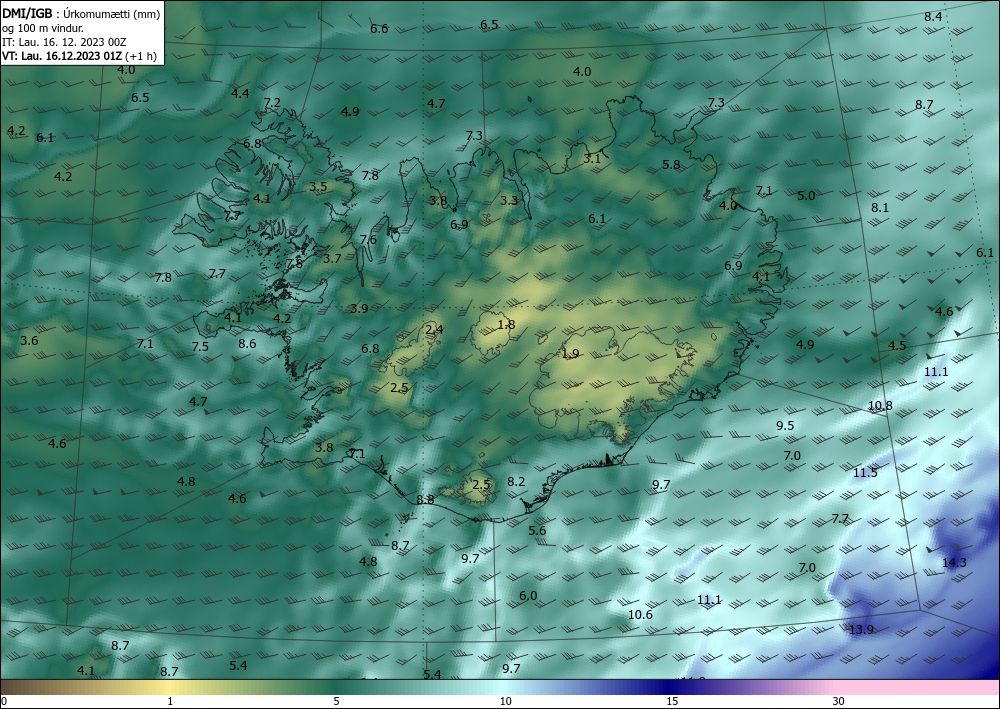The image size is (1000, 709).
Task: Select the 11.5 map value
Action: click(865, 472)
